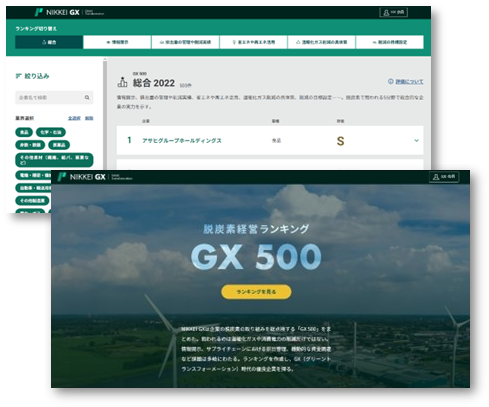Toggle the その他製造業 industry filter chip
This screenshot has width=489, height=407.
coord(32,201)
